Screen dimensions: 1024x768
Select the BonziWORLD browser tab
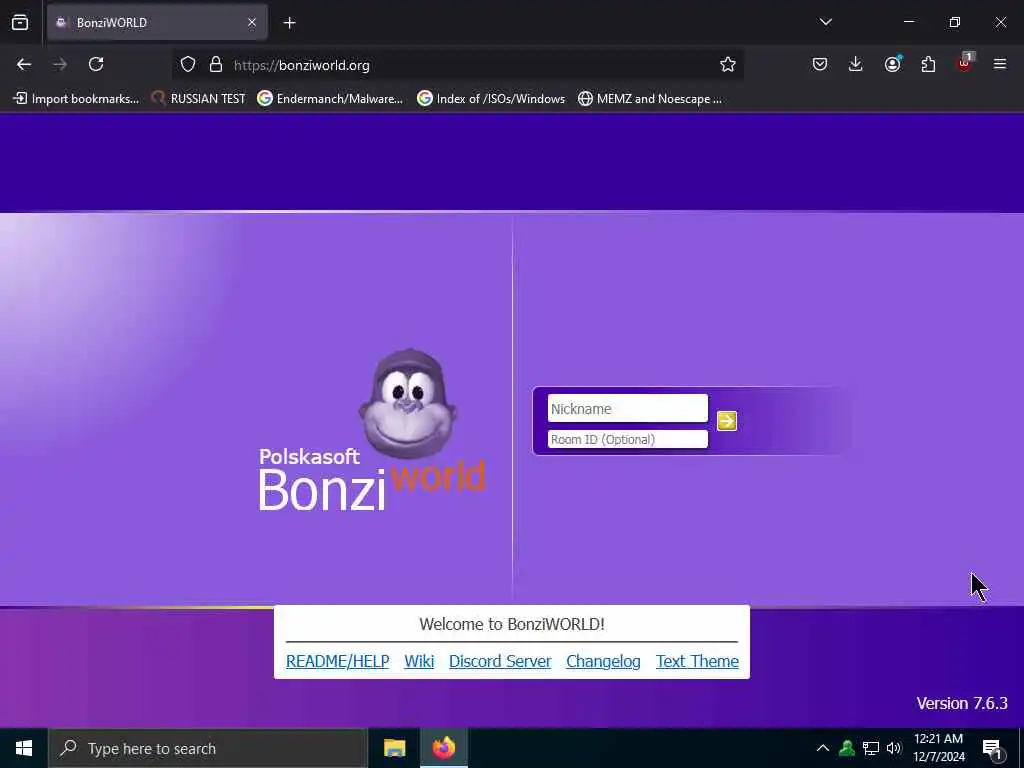click(x=157, y=22)
